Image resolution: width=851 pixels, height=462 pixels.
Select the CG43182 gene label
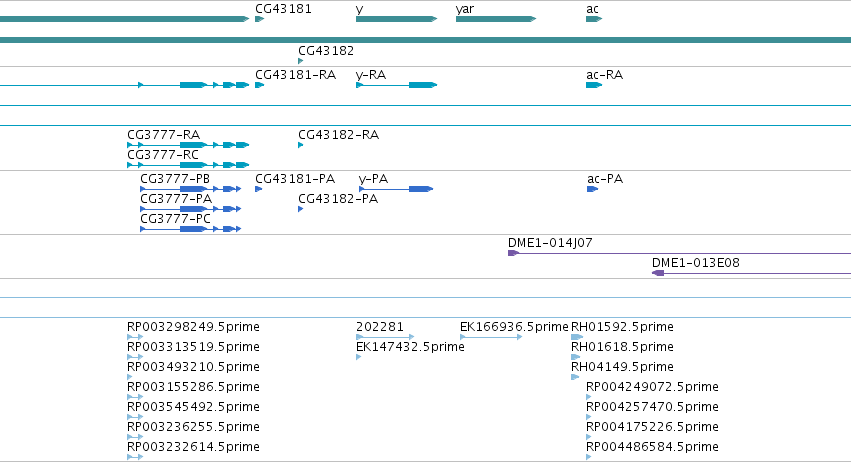[x=326, y=50]
